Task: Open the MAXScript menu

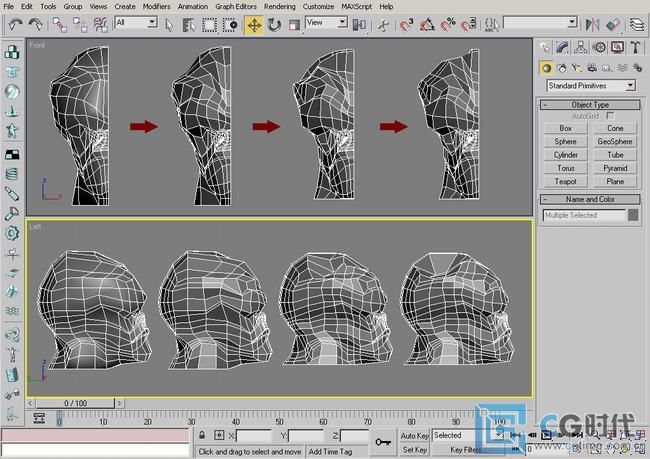Action: pyautogui.click(x=357, y=7)
